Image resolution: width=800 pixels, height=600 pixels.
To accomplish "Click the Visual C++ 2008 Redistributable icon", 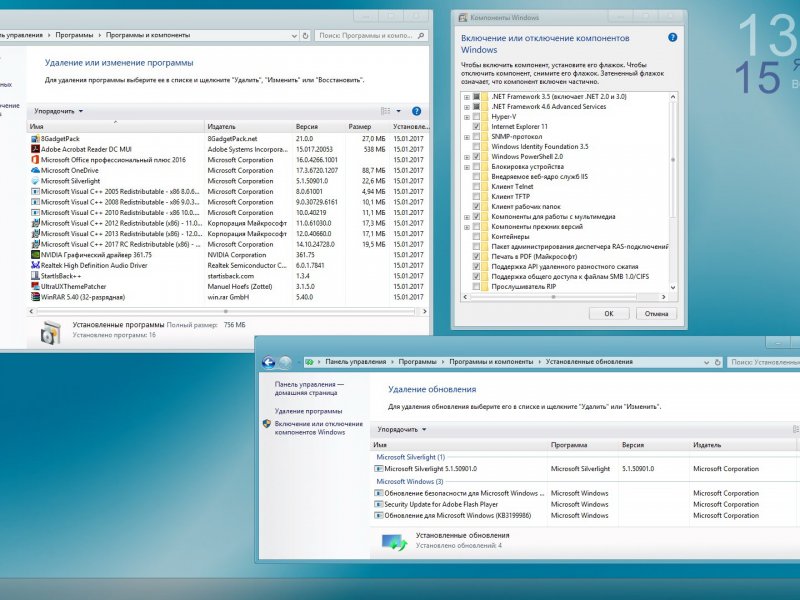I will [x=35, y=202].
